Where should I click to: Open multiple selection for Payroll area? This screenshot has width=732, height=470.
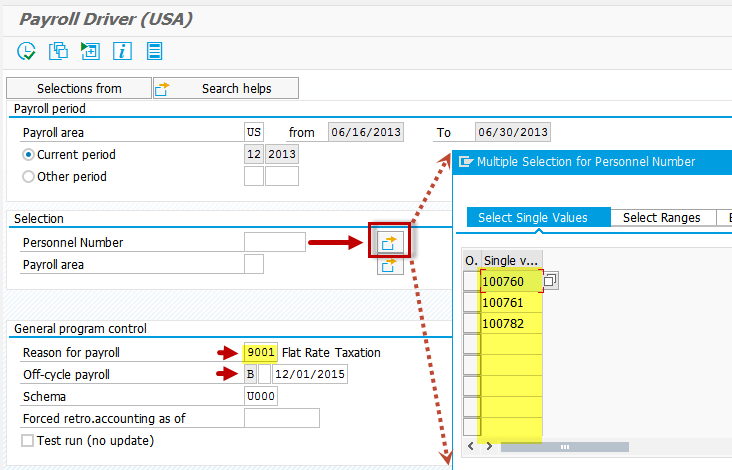389,266
